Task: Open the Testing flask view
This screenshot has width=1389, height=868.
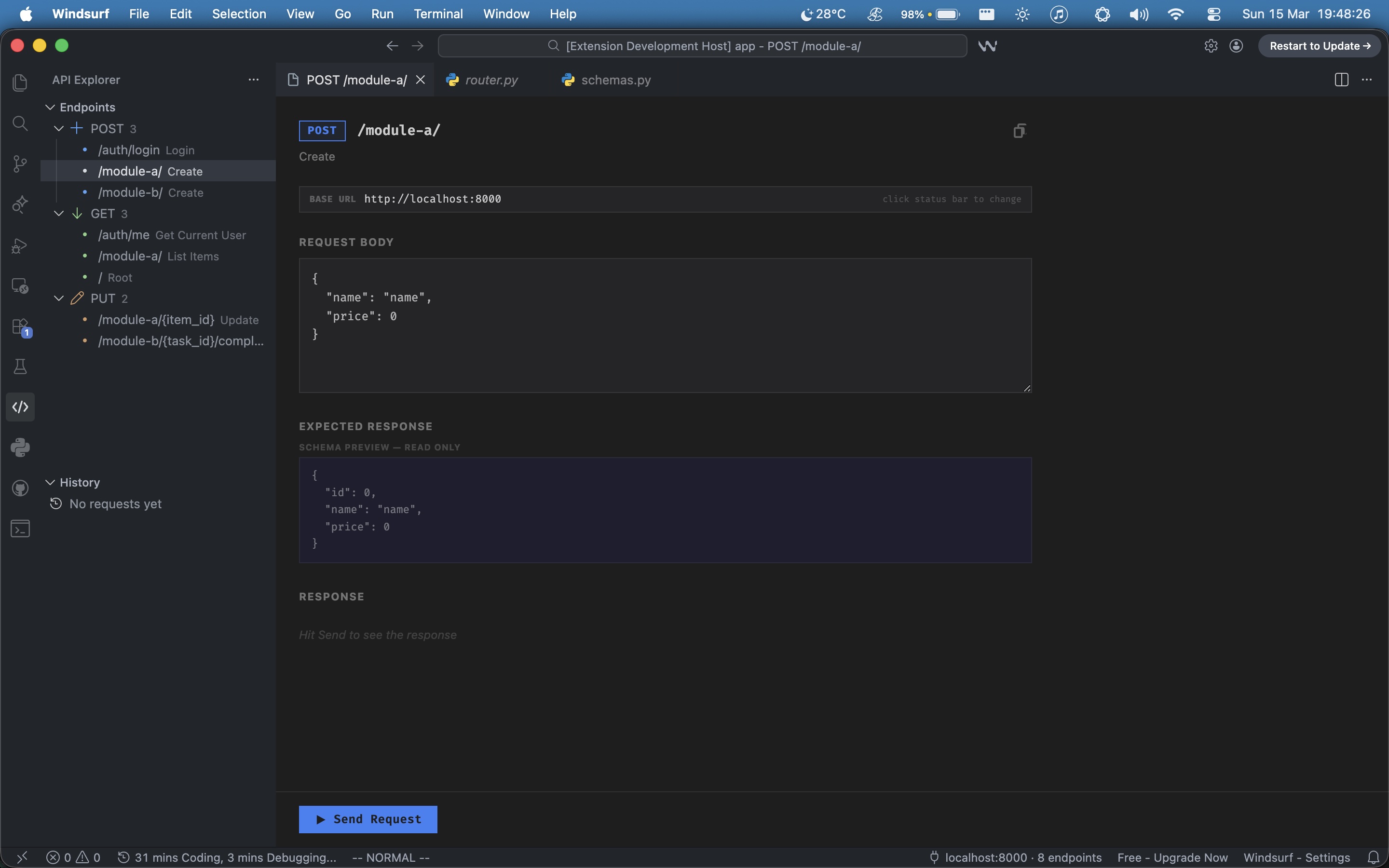Action: coord(20,366)
